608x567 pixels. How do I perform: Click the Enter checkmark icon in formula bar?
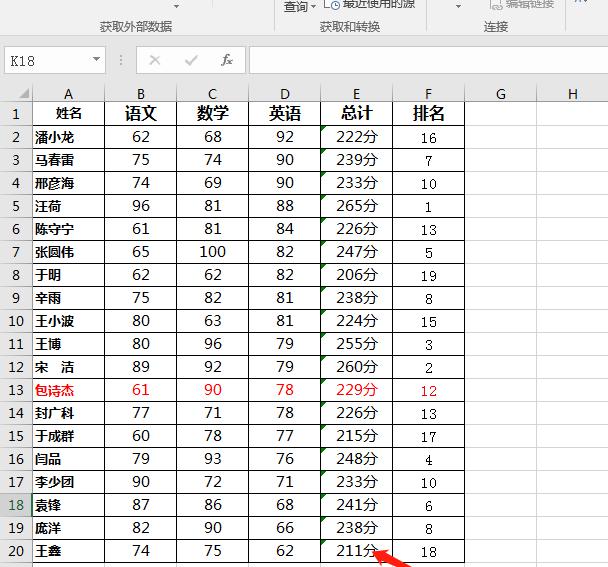(x=191, y=60)
